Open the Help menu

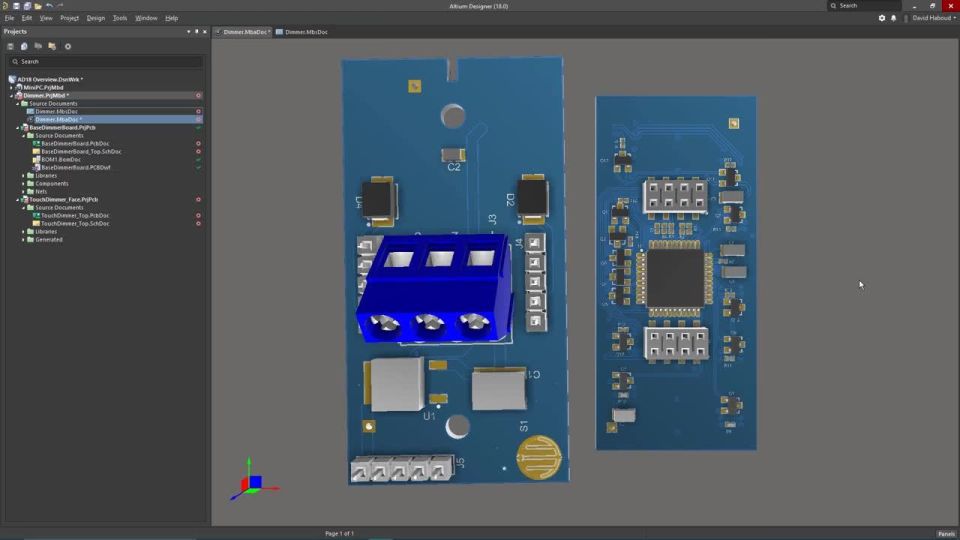[171, 18]
